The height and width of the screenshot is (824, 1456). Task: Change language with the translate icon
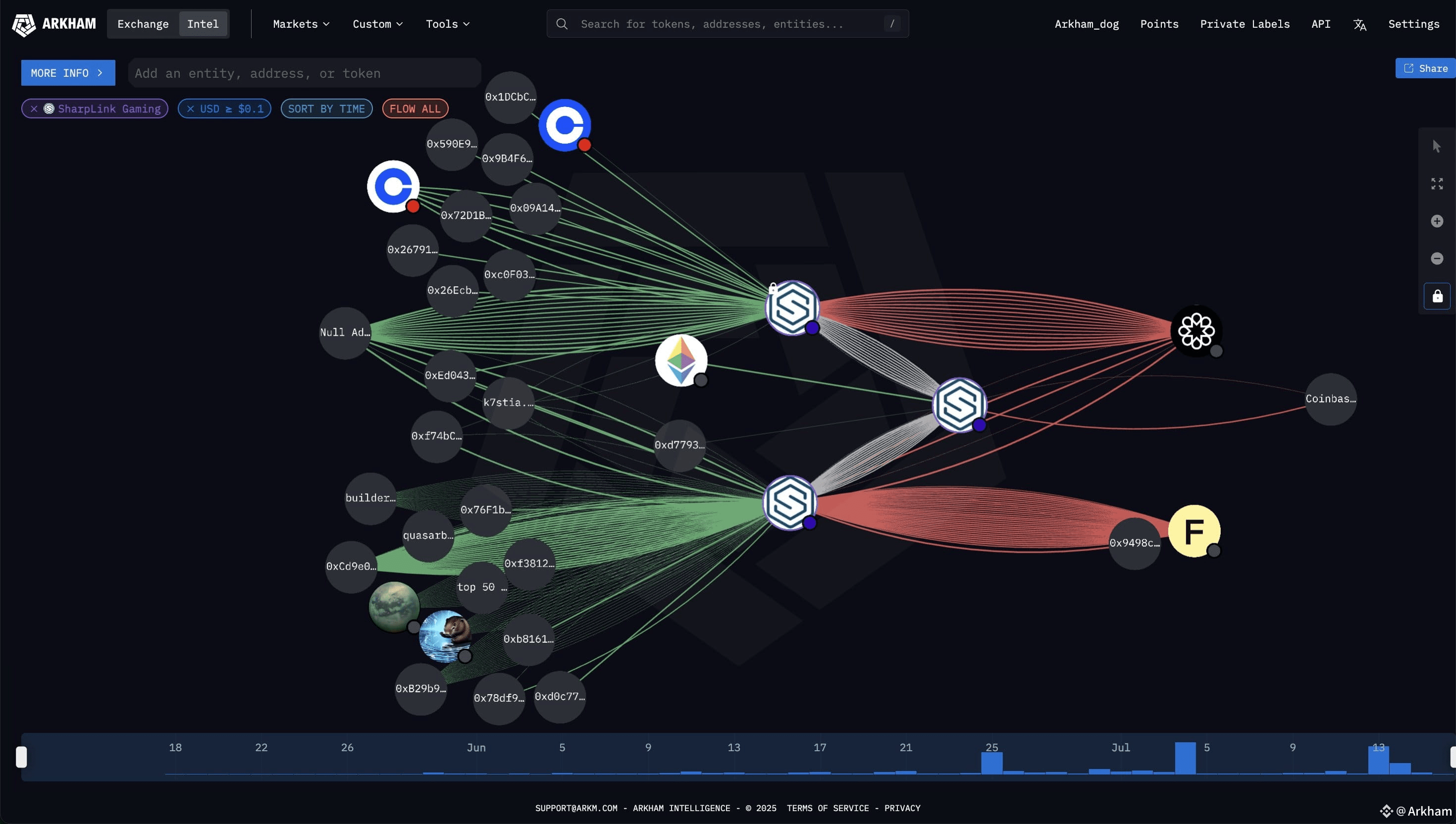[1360, 24]
